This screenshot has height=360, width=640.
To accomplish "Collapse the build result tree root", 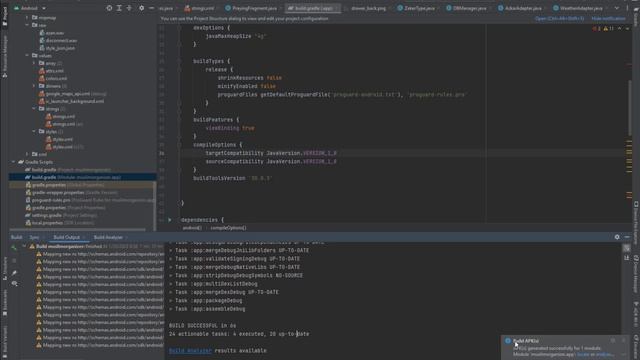I will 24,246.
